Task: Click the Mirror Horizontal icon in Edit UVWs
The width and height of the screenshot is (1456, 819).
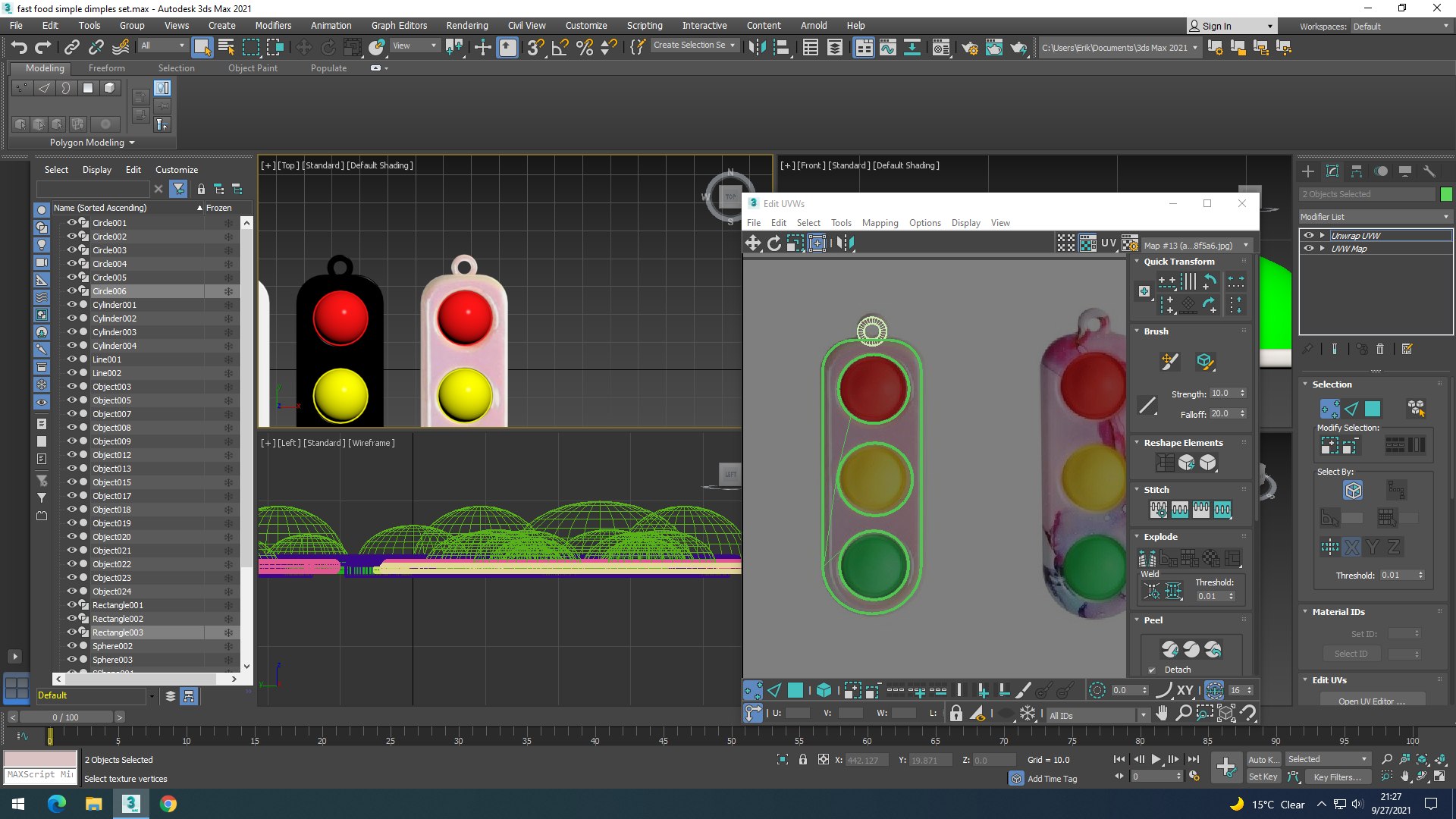Action: tap(846, 243)
